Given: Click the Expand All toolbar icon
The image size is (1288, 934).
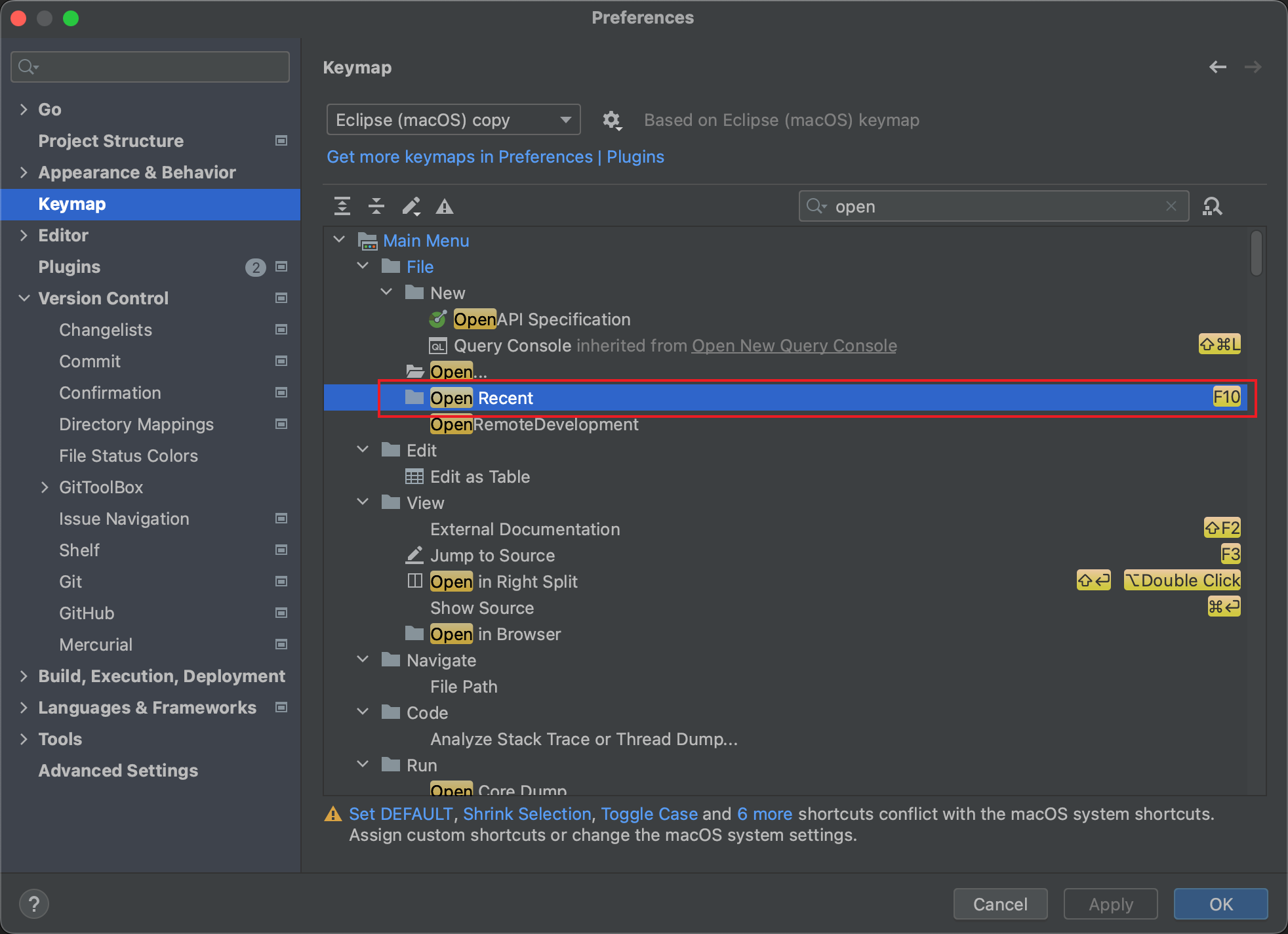Looking at the screenshot, I should coord(342,207).
